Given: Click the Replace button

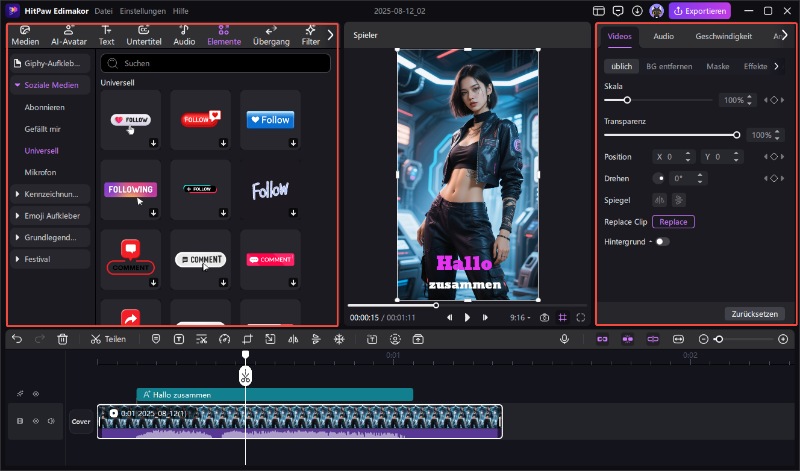Looking at the screenshot, I should (673, 222).
